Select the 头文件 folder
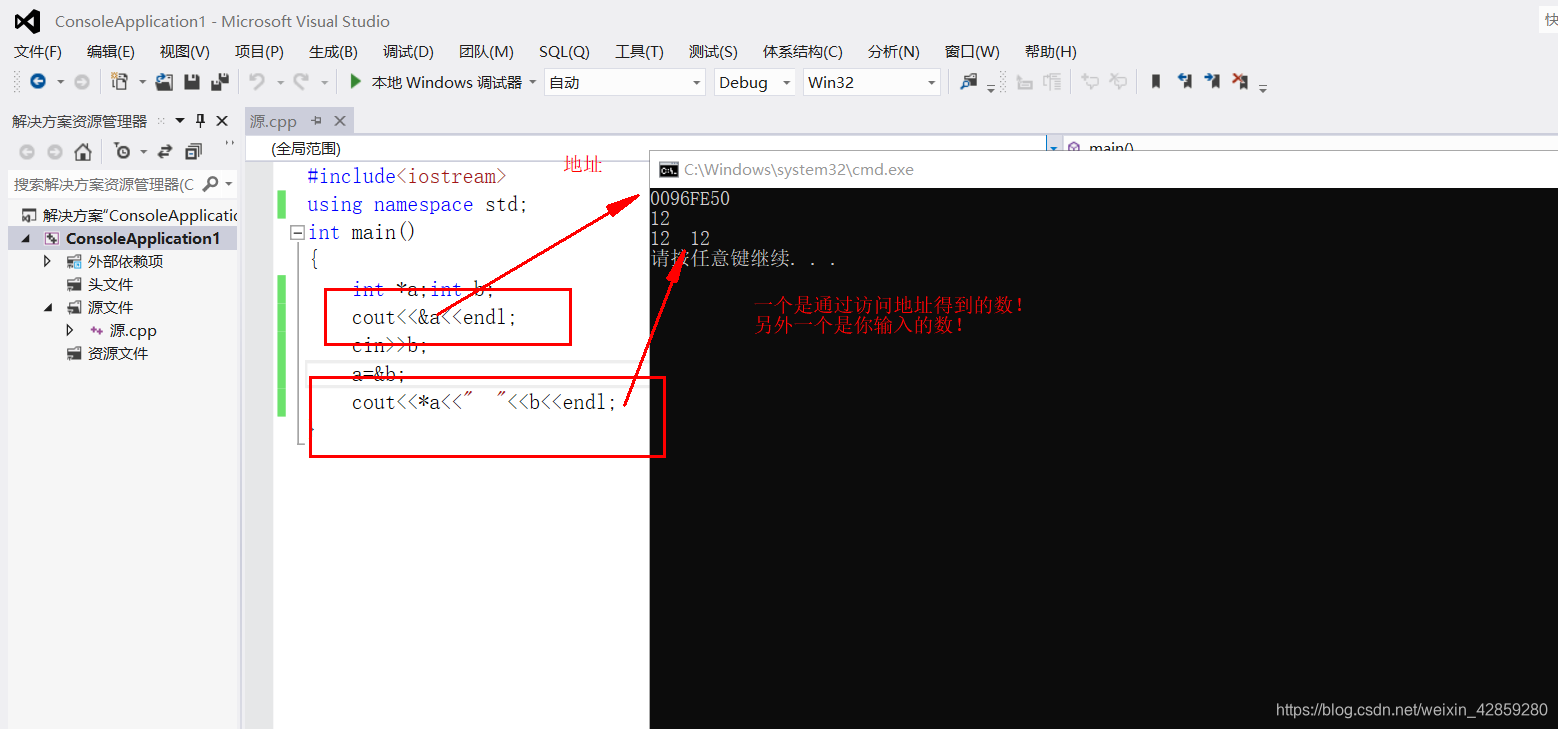This screenshot has height=729, width=1558. pos(110,284)
